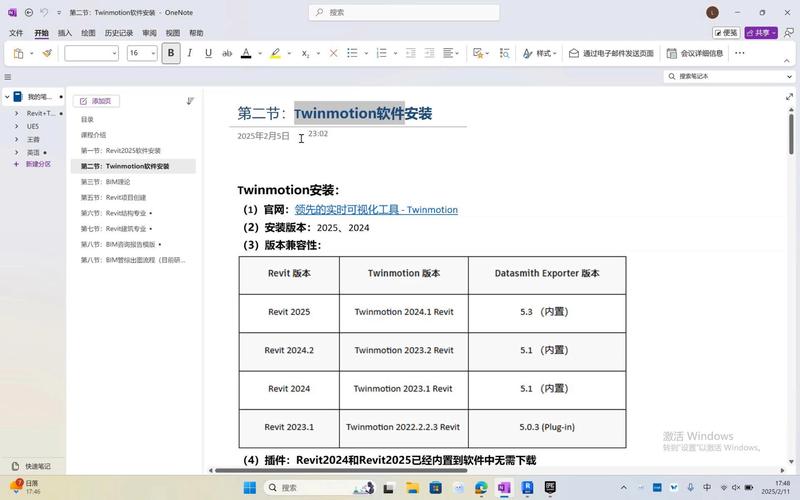Toggle italic formatting
This screenshot has height=500, width=800.
coord(190,53)
